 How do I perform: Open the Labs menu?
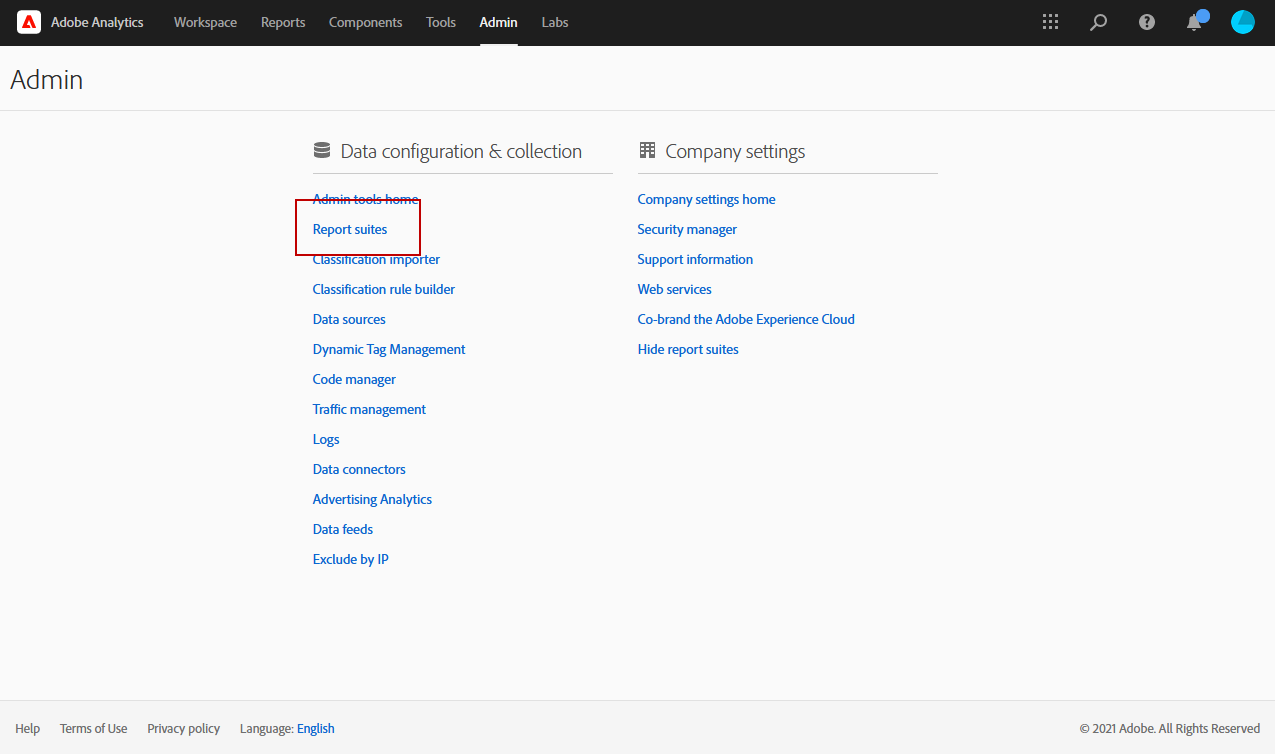[555, 22]
